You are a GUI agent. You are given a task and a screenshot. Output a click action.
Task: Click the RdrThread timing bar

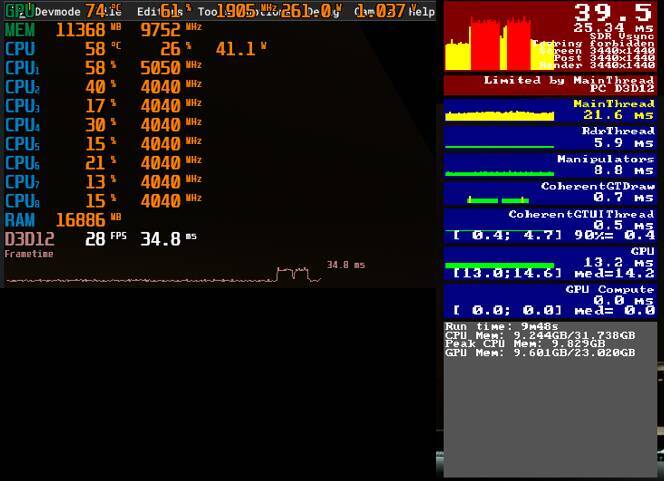500,147
